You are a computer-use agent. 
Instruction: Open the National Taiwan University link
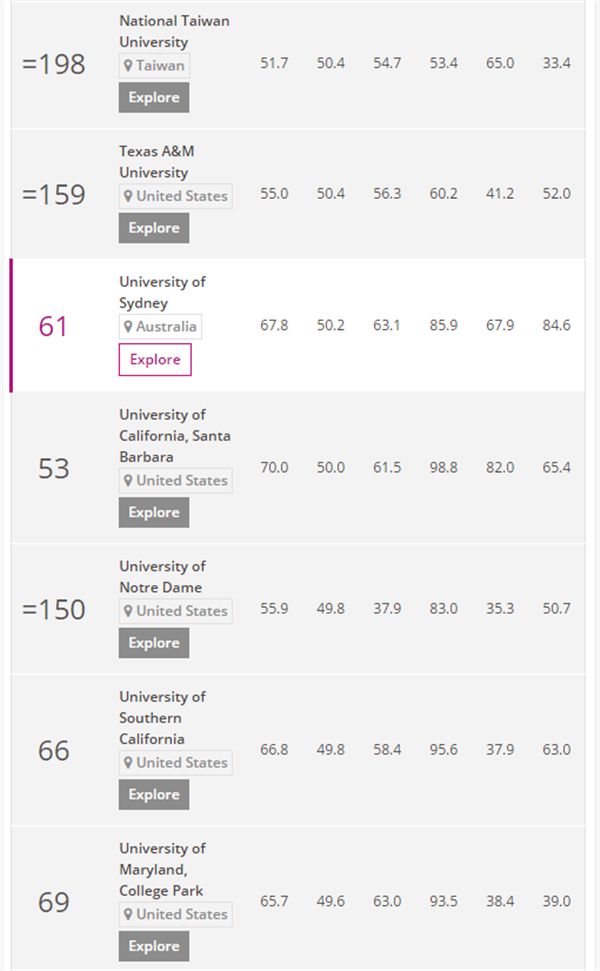coord(174,31)
